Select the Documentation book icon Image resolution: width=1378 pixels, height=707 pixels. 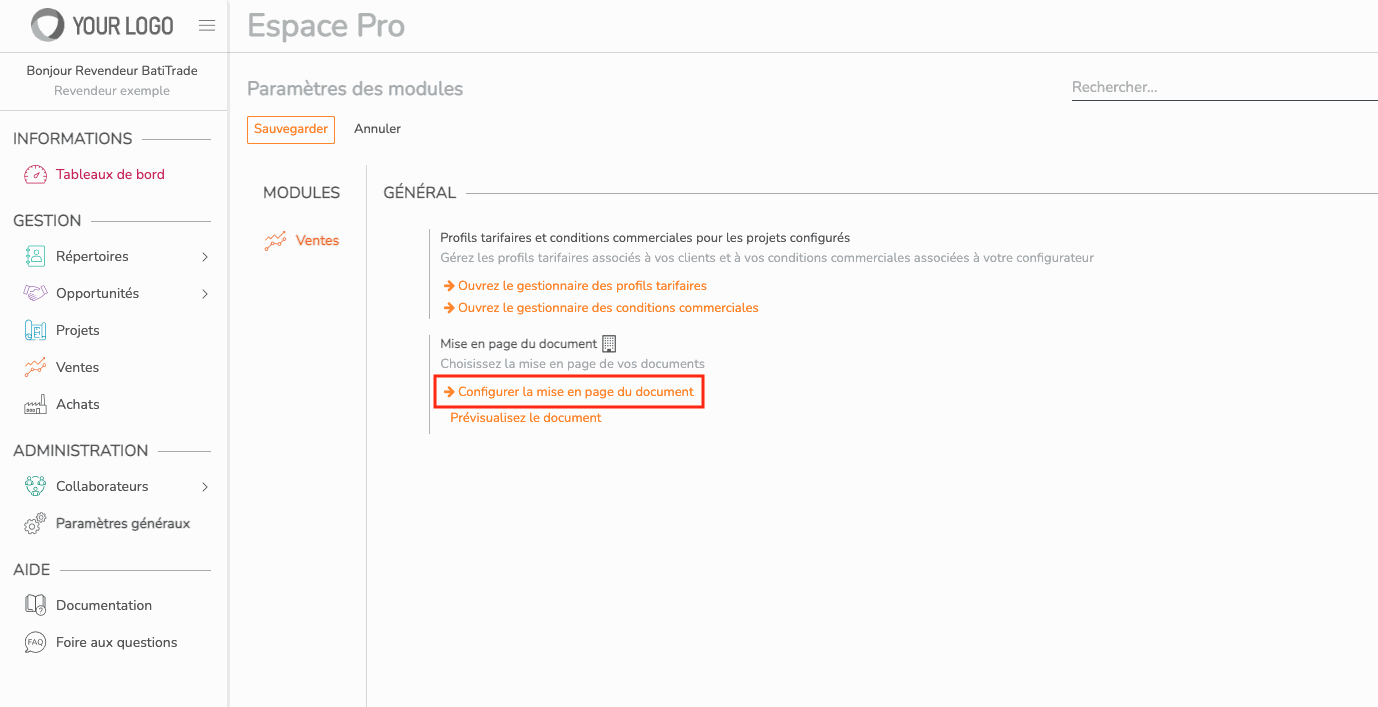[36, 605]
